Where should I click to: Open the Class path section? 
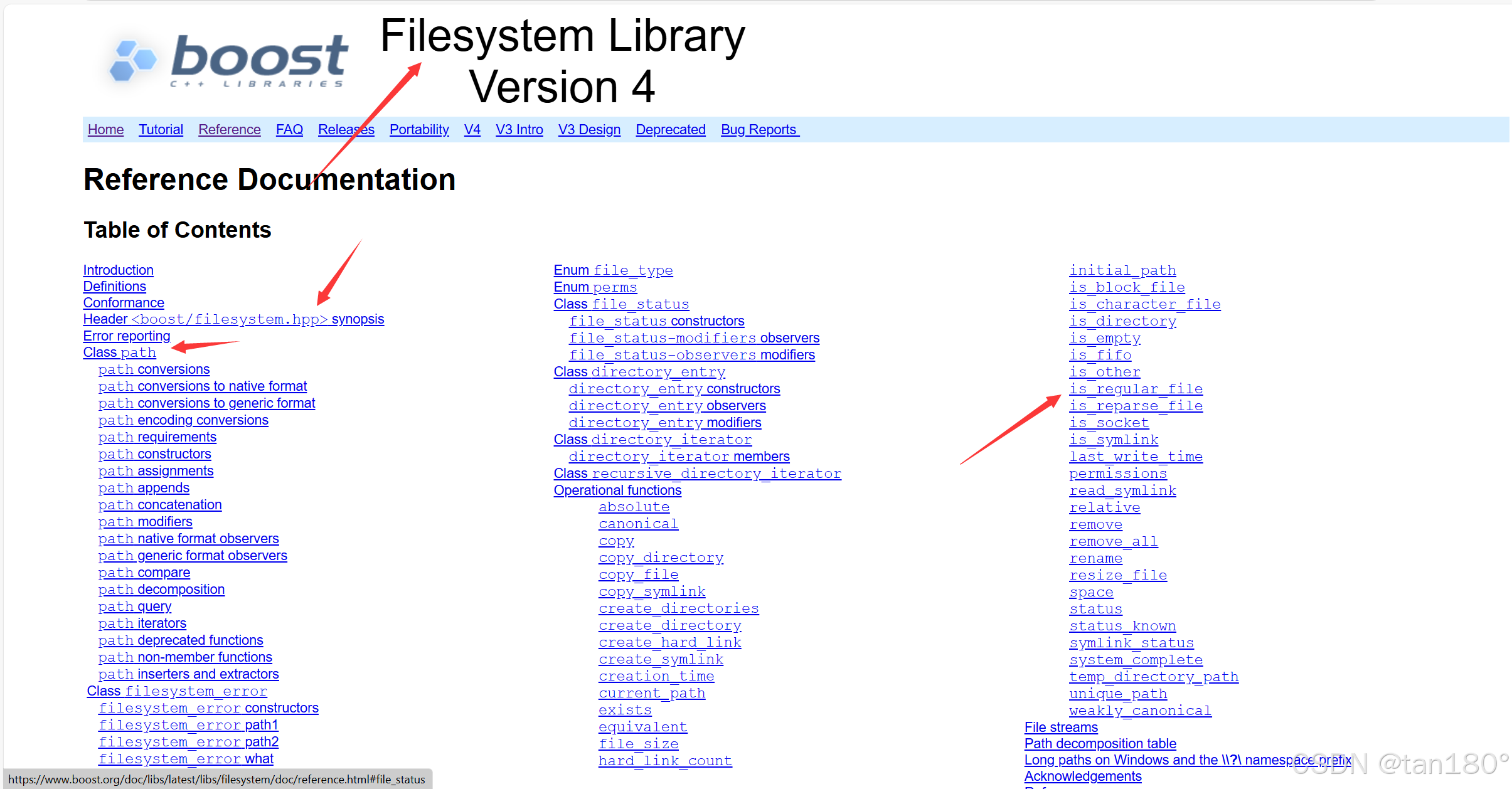pos(120,352)
